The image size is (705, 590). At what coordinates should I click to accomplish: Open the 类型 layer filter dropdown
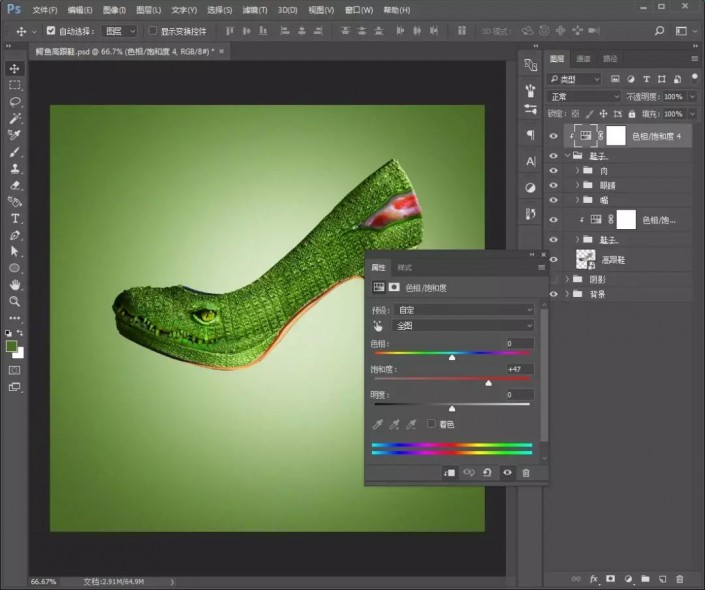point(574,79)
